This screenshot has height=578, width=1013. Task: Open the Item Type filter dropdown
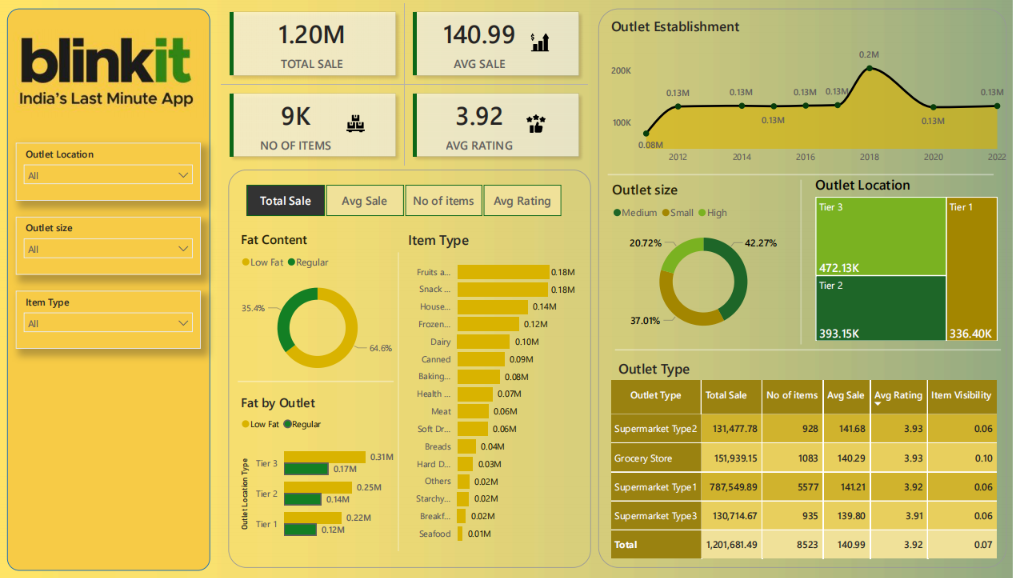pyautogui.click(x=108, y=323)
